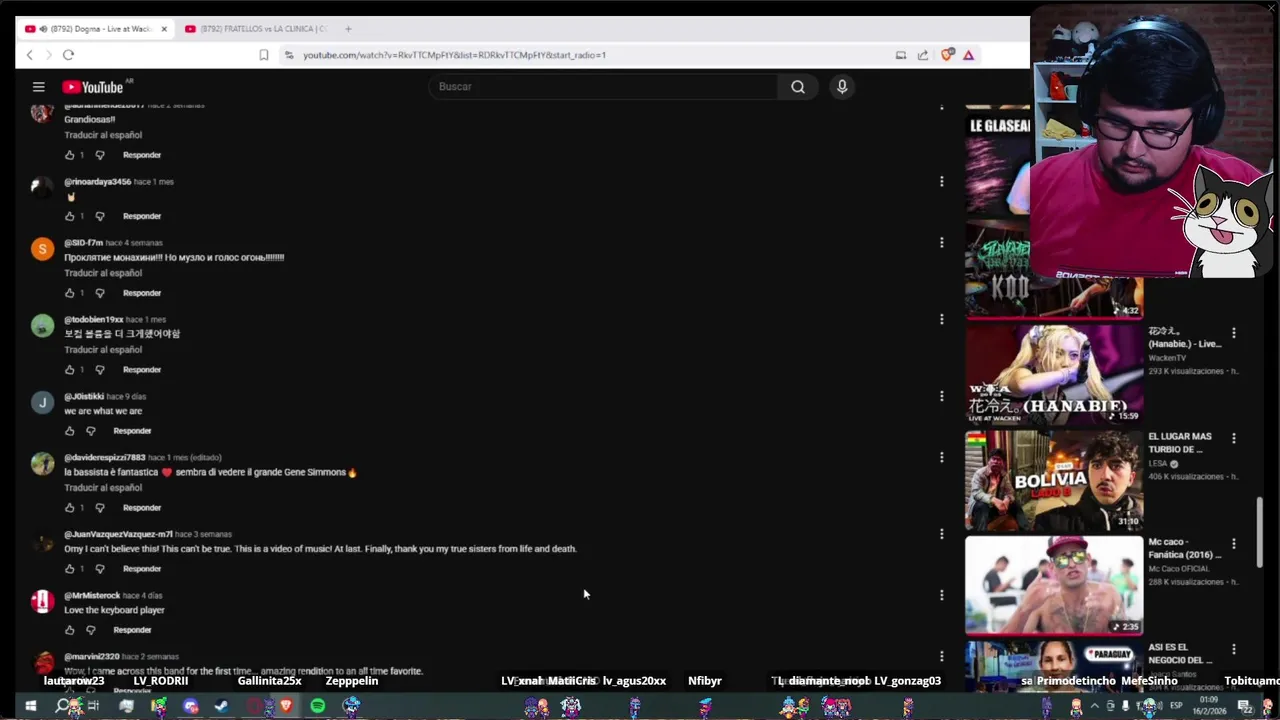Dislike 'Love the keyboard player' comment

tap(91, 630)
